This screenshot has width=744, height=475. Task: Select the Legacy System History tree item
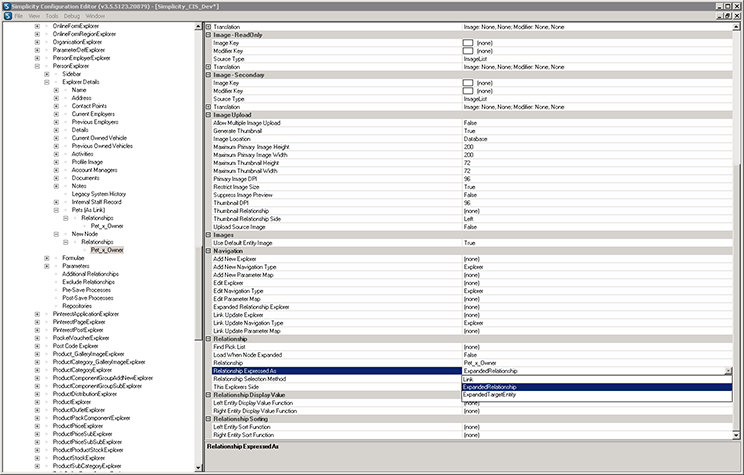pos(99,194)
